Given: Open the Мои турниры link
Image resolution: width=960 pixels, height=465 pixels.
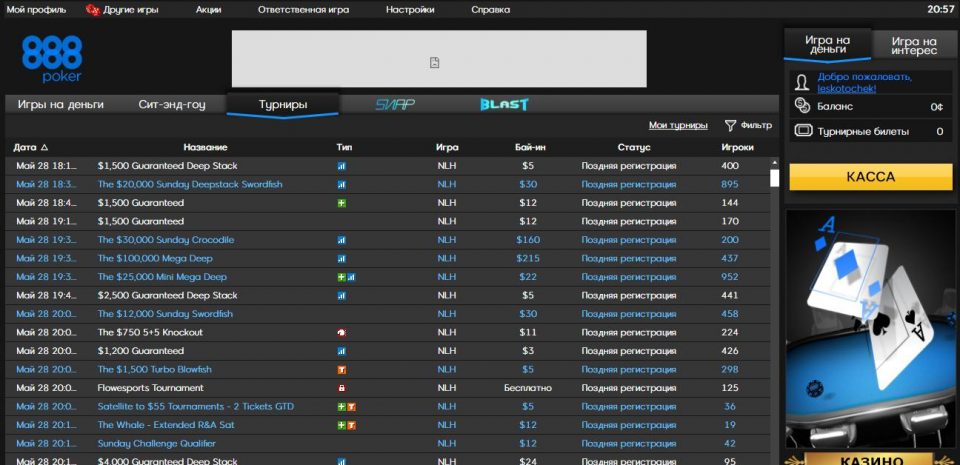Looking at the screenshot, I should [677, 126].
